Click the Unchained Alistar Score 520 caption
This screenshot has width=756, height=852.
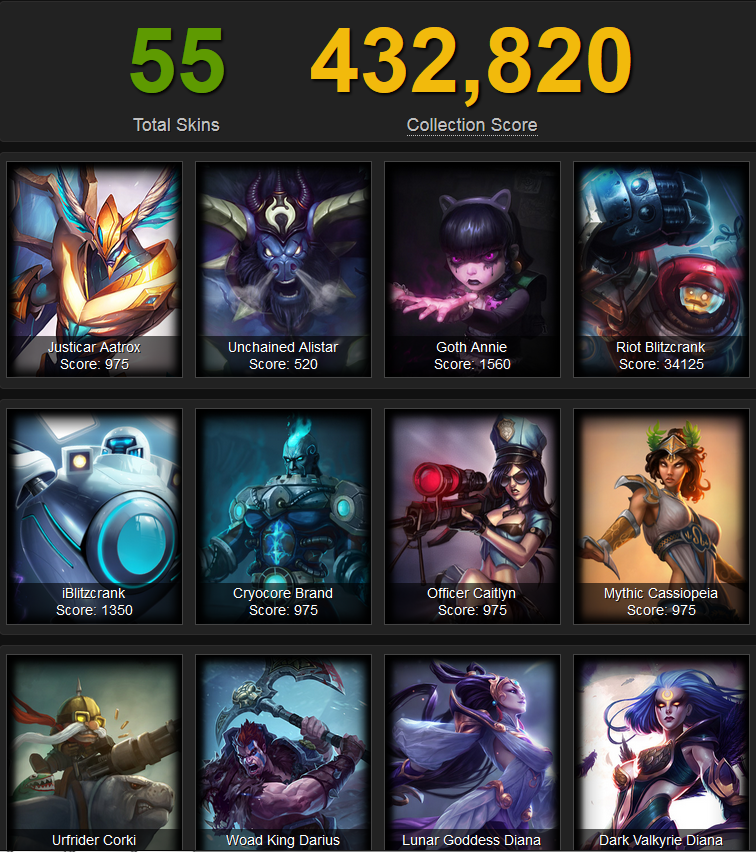click(x=283, y=356)
